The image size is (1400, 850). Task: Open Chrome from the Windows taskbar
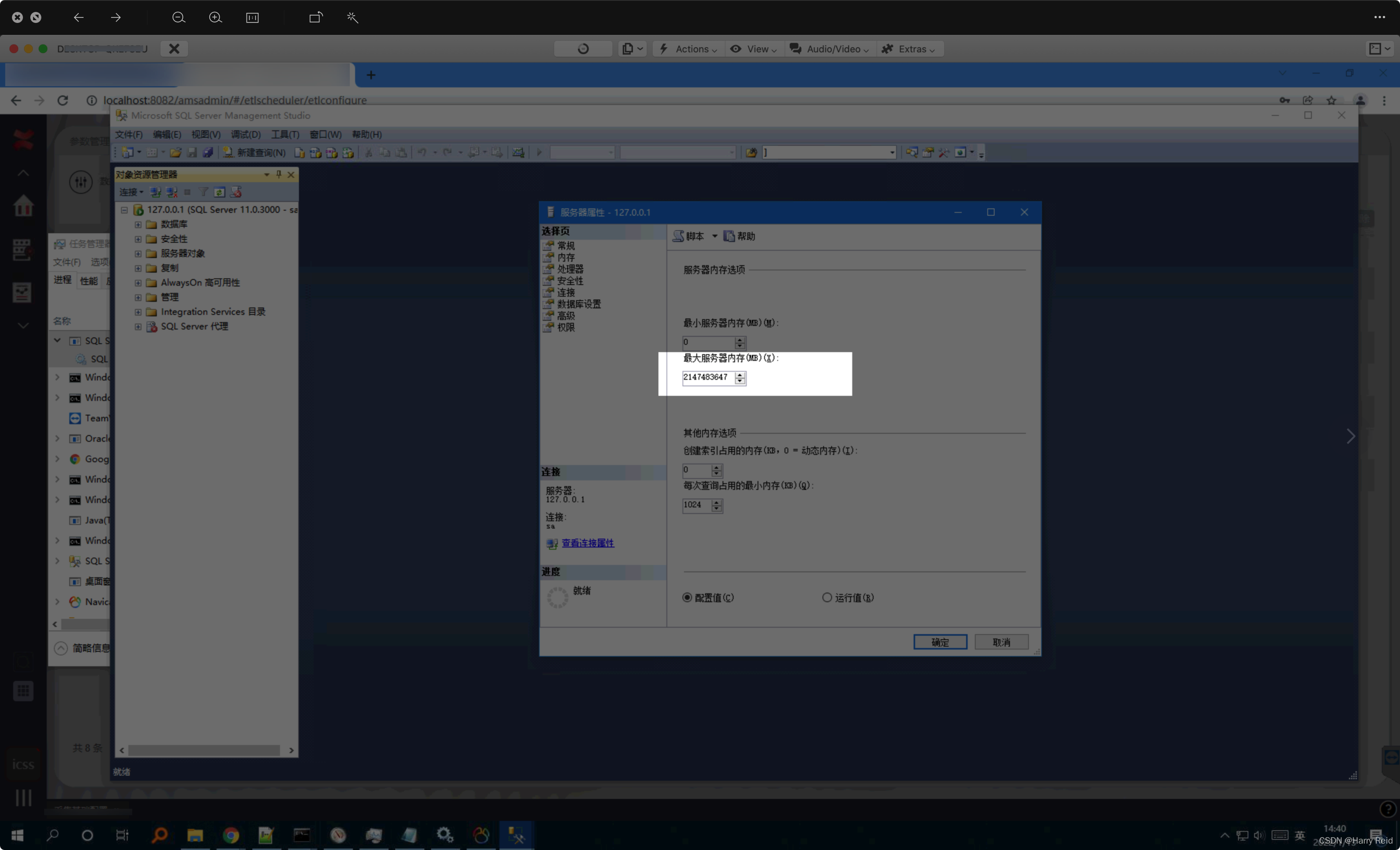pos(231,835)
